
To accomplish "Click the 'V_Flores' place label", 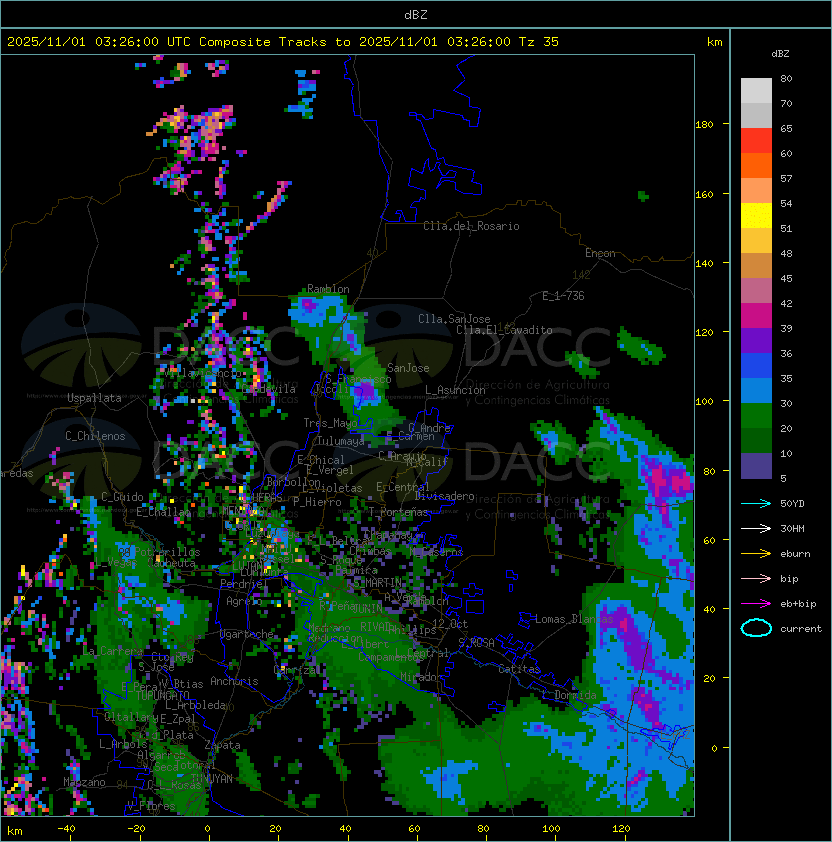I will coord(151,806).
